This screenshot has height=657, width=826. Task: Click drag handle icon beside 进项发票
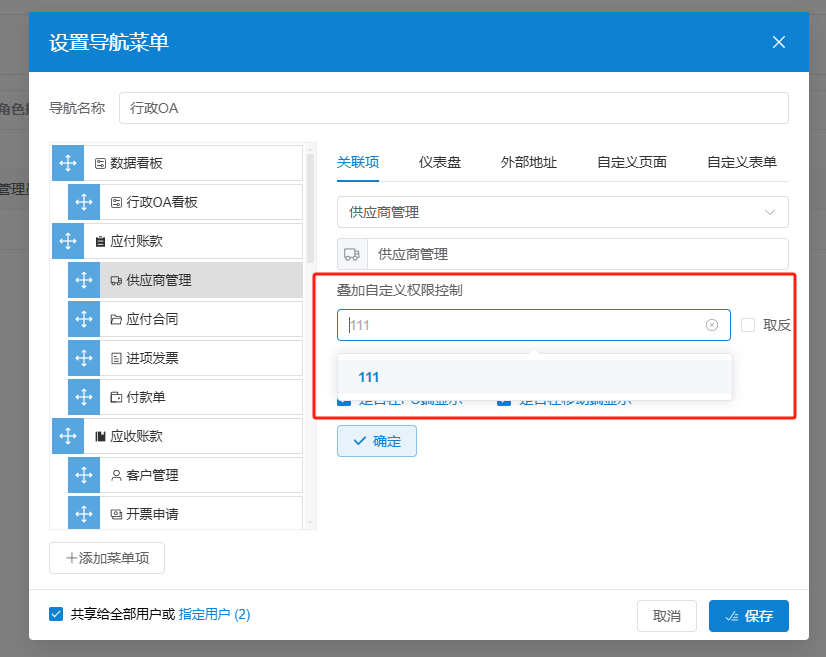84,358
